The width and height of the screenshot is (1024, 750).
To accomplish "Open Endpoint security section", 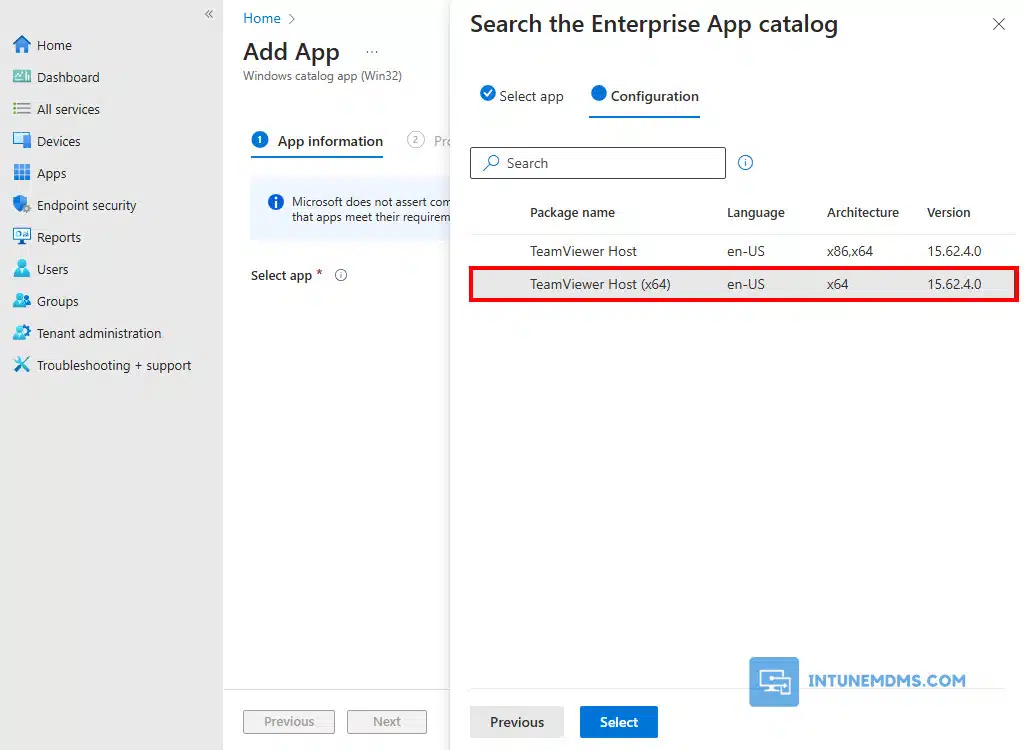I will pos(86,205).
